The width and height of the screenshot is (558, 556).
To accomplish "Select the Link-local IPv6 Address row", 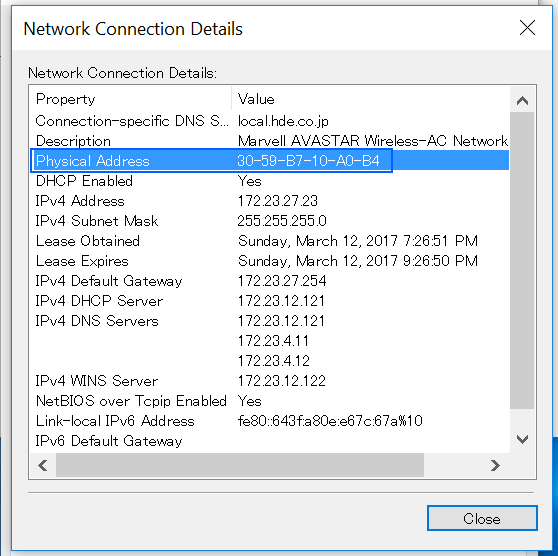I will click(270, 421).
